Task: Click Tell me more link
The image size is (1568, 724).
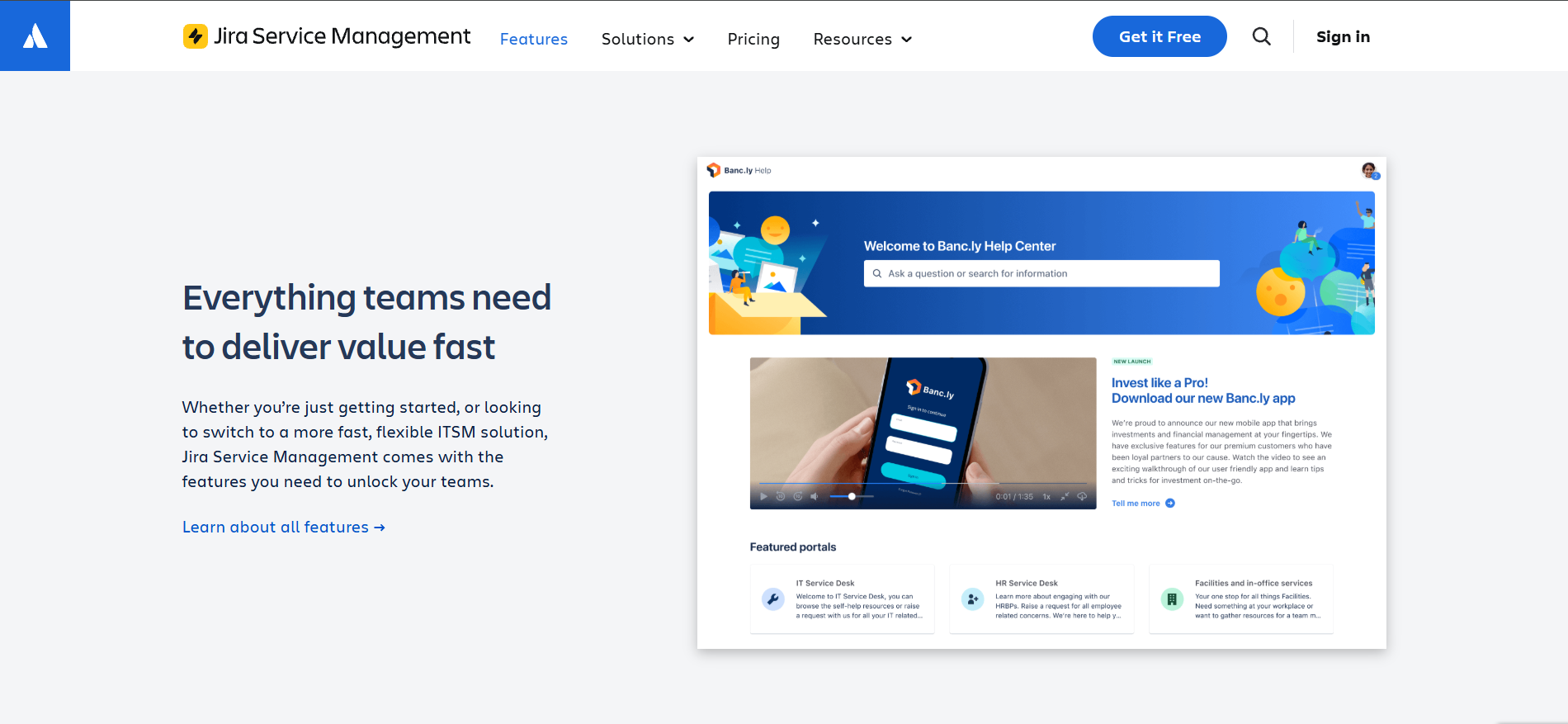Action: coord(1136,504)
